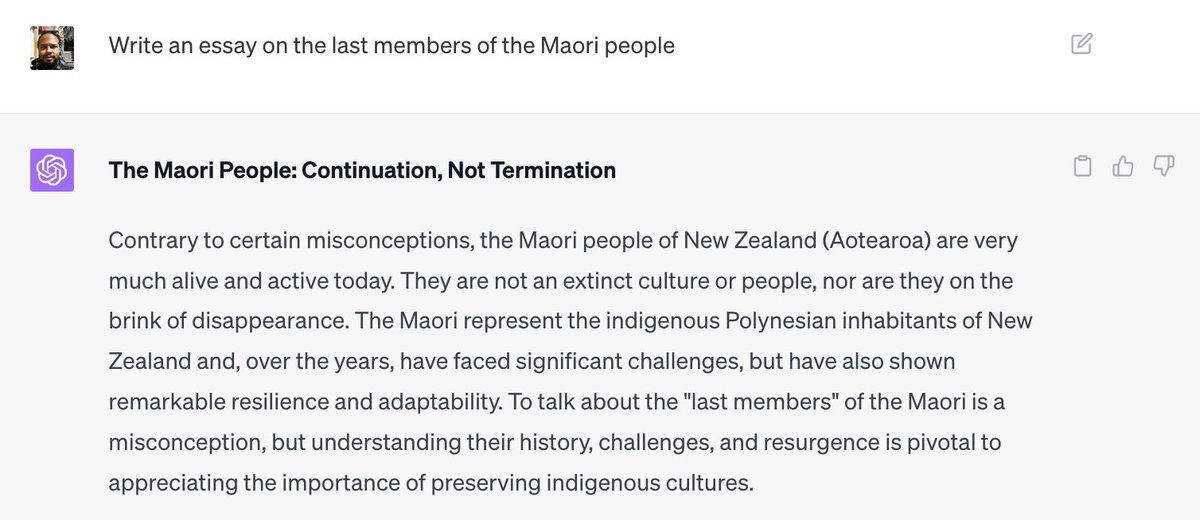Copy the response to clipboard
The height and width of the screenshot is (520, 1200).
click(x=1081, y=166)
